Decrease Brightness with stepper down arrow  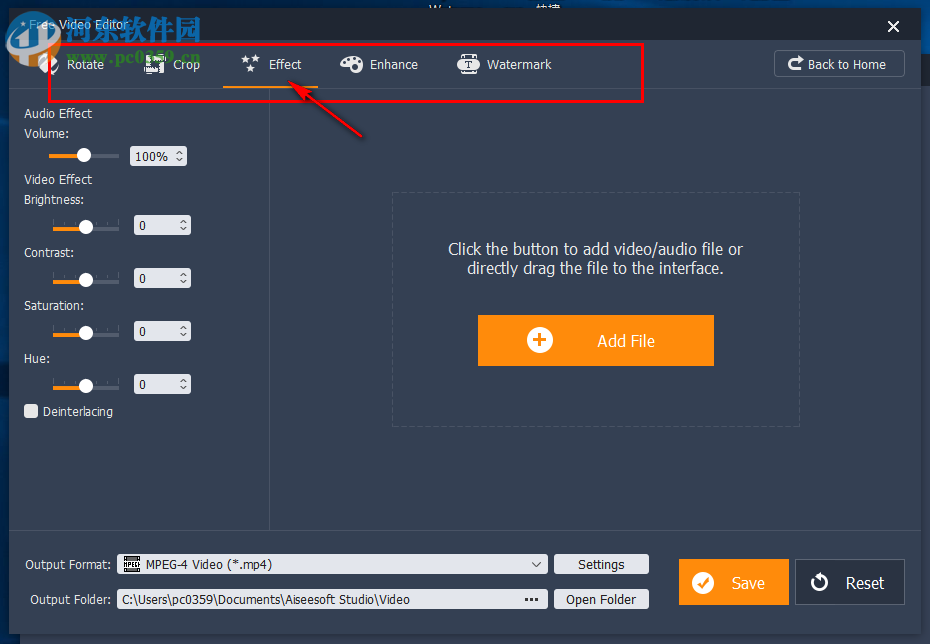coord(183,229)
